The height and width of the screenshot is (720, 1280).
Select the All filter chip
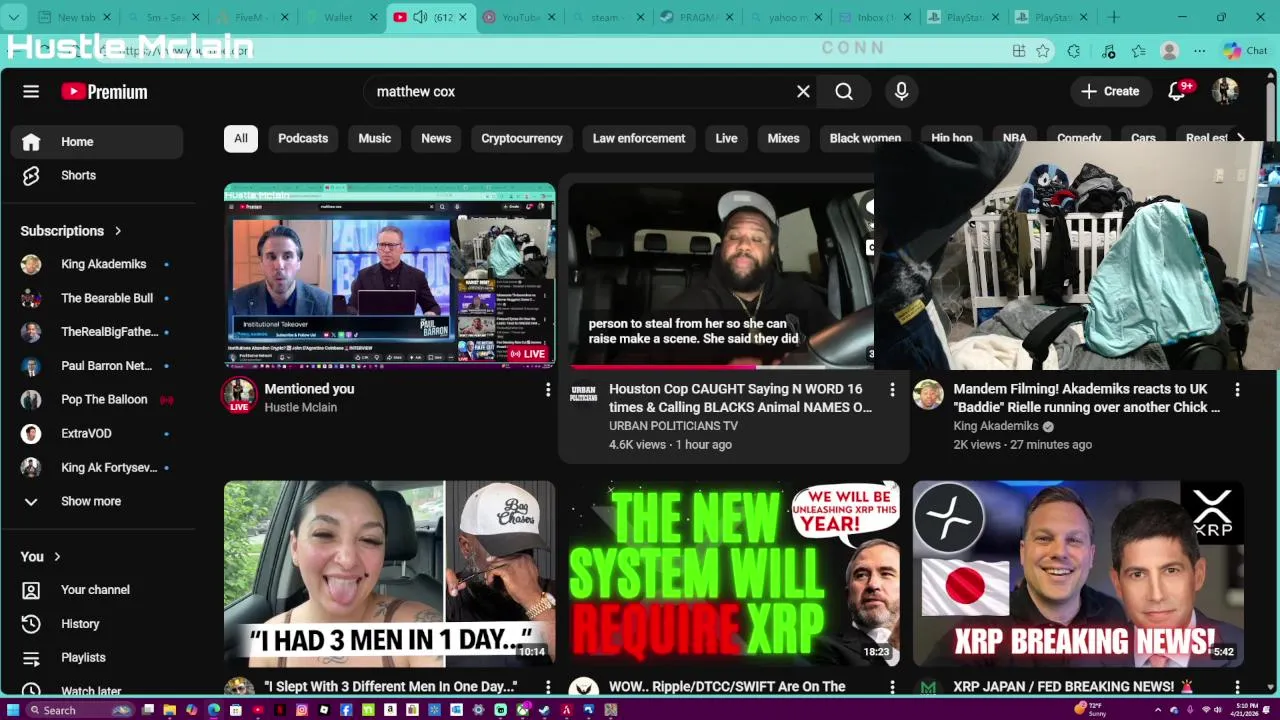241,138
